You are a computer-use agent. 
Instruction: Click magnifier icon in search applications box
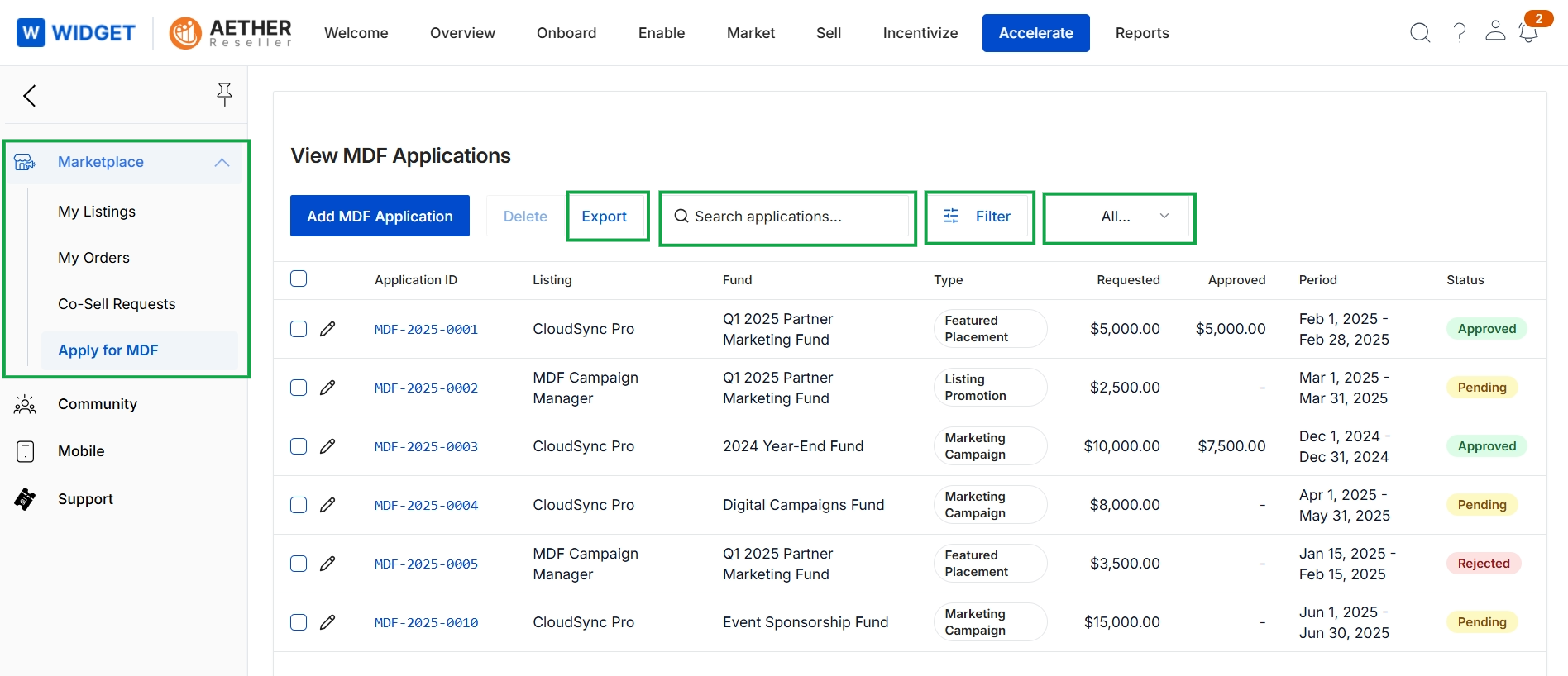point(681,216)
